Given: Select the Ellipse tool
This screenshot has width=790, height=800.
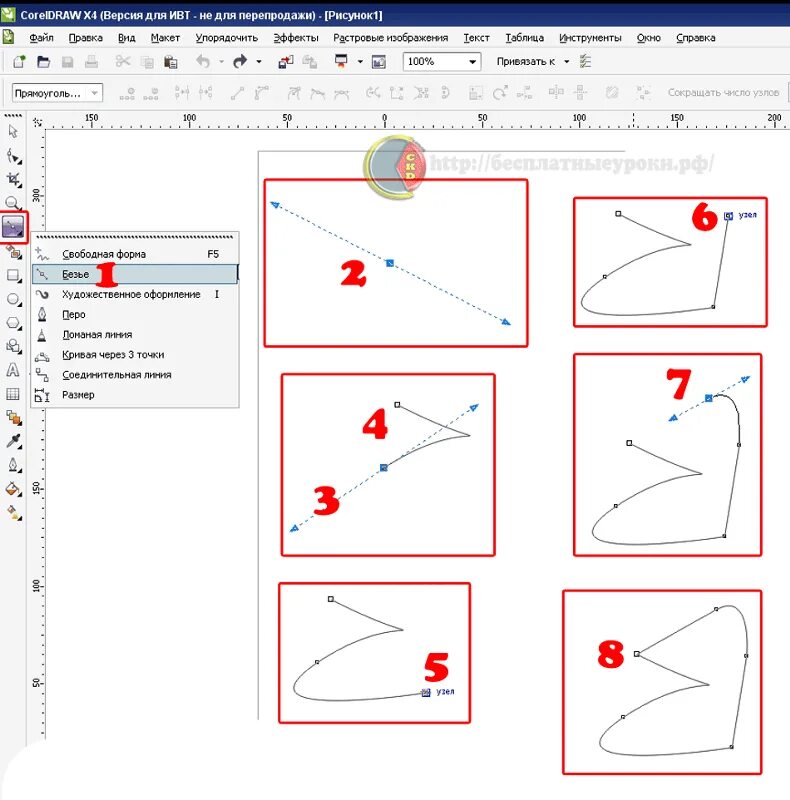Looking at the screenshot, I should tap(13, 299).
